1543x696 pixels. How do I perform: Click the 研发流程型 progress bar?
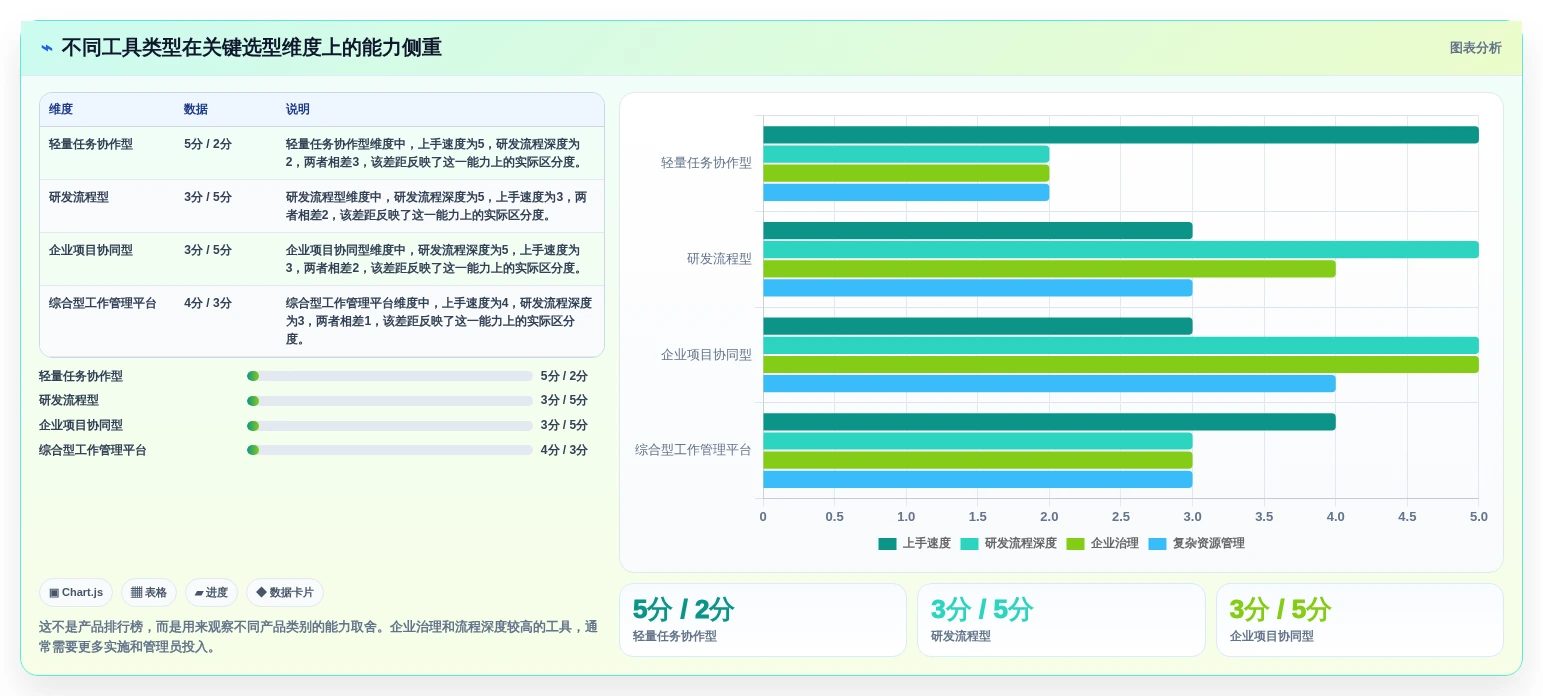389,401
